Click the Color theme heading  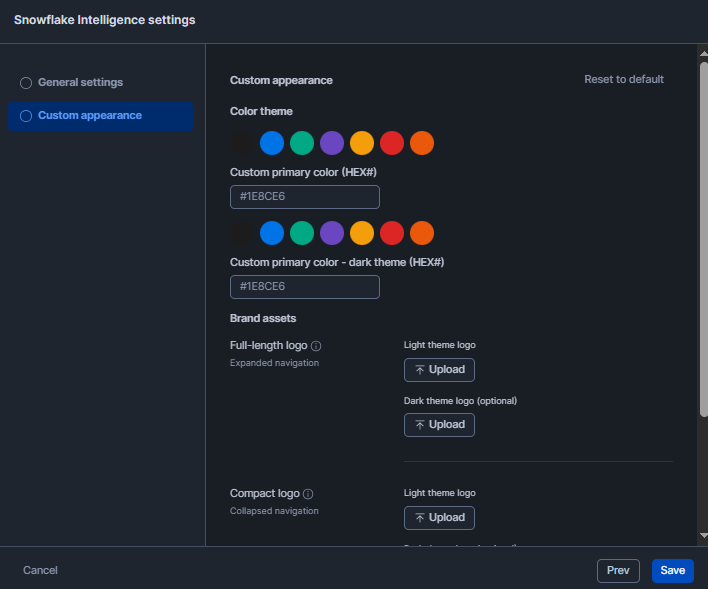click(261, 112)
